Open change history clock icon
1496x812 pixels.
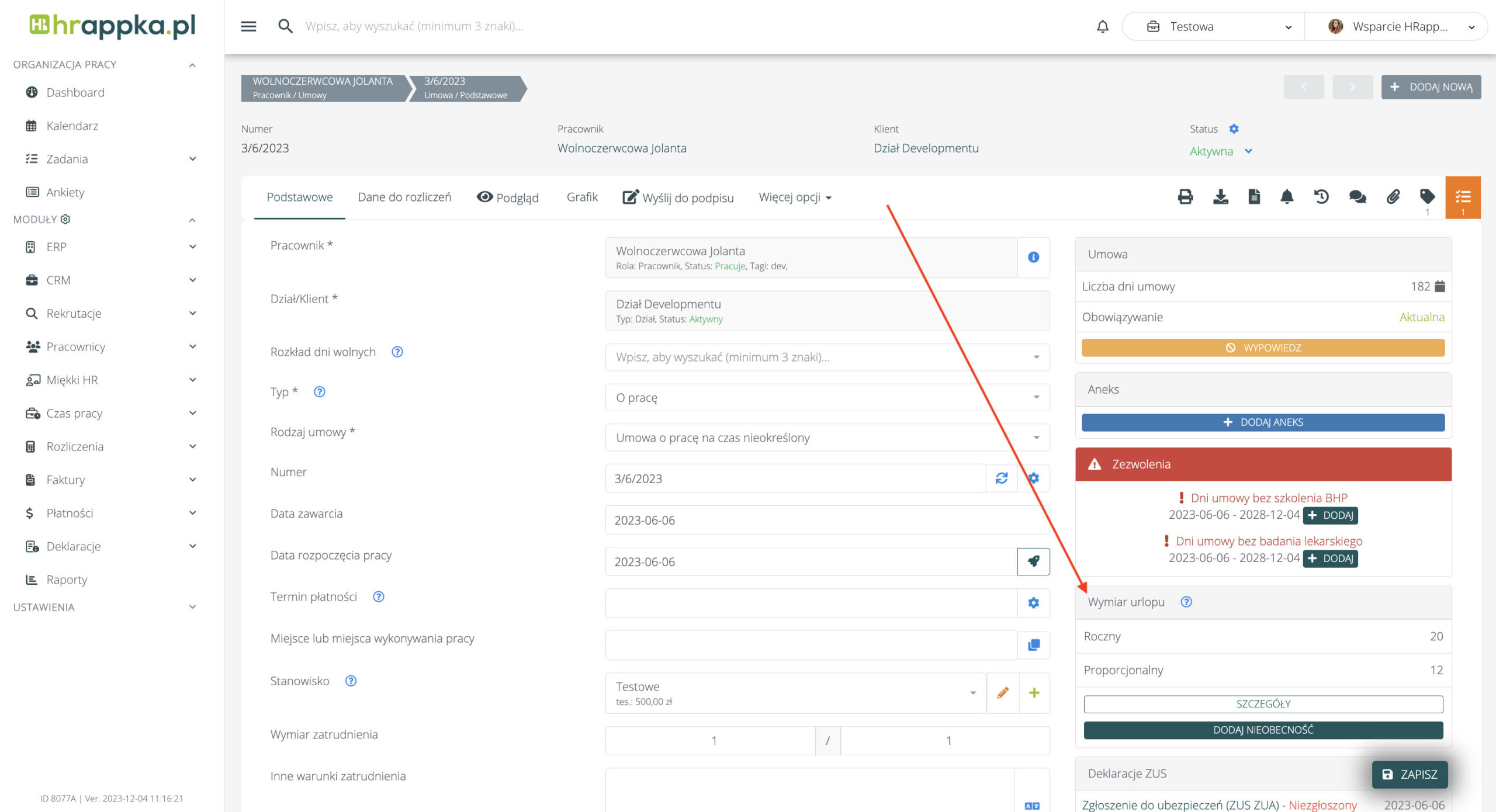pyautogui.click(x=1321, y=197)
